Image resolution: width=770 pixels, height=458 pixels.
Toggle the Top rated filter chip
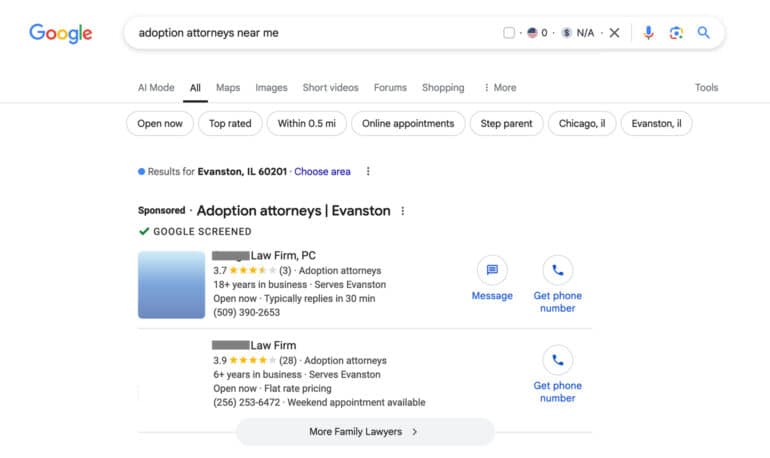click(231, 124)
